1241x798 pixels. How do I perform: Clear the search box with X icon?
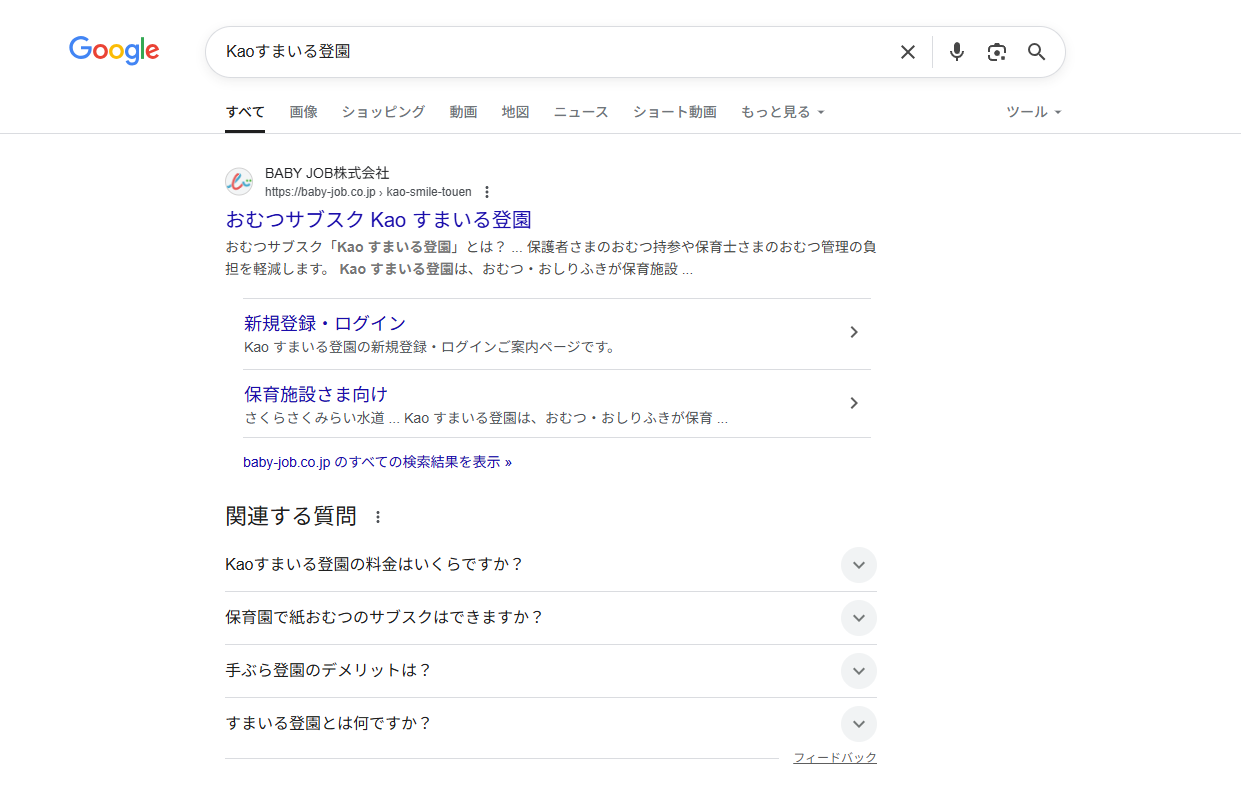pos(907,52)
